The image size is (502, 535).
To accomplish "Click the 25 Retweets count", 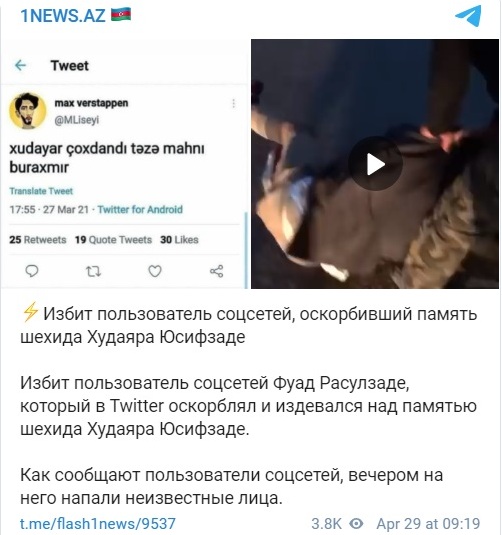I will point(38,240).
